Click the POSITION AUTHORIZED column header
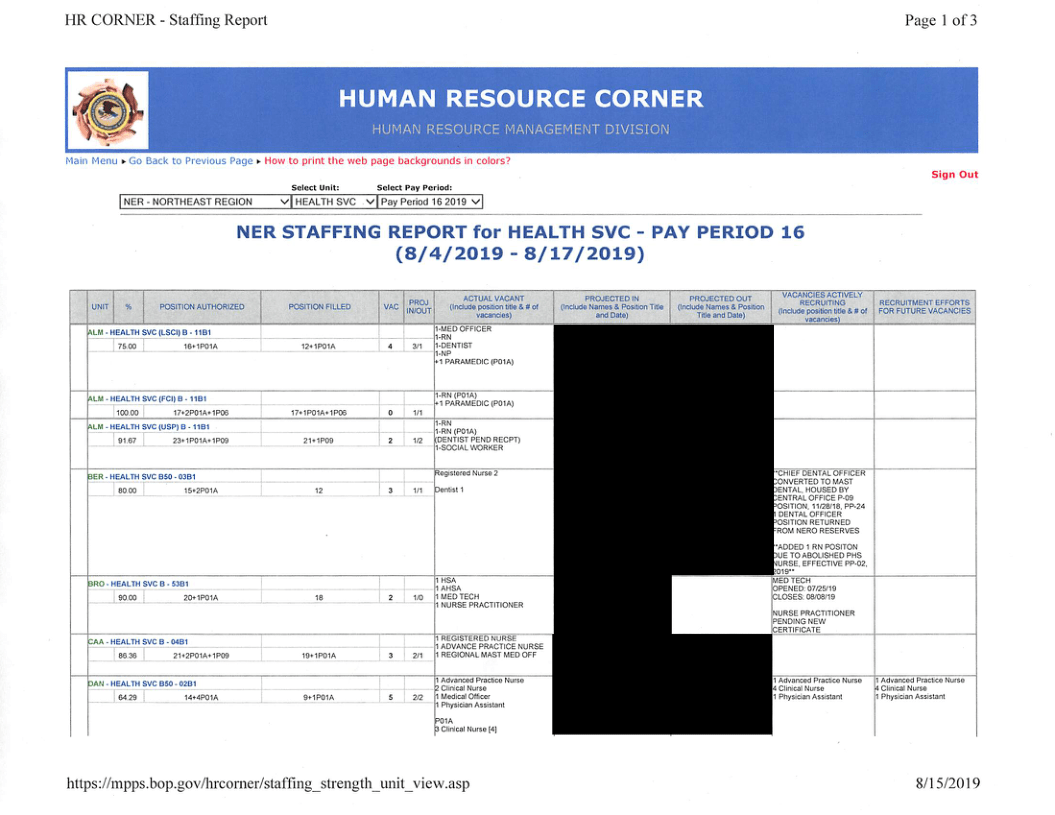Screen dimensions: 1055x815 (202, 307)
